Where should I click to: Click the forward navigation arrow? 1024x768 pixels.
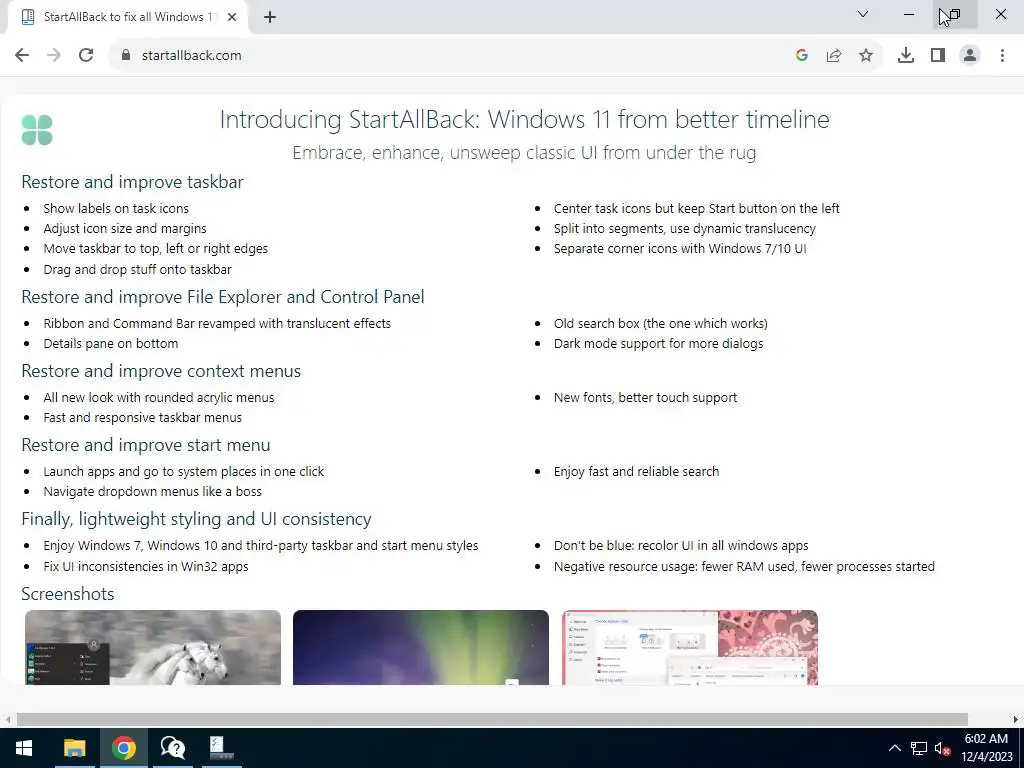pyautogui.click(x=54, y=56)
